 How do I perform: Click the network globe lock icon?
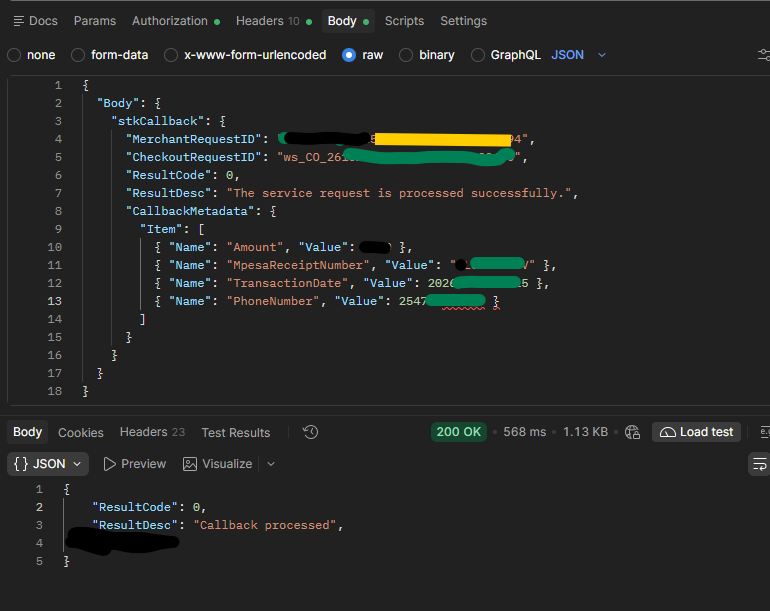(632, 432)
